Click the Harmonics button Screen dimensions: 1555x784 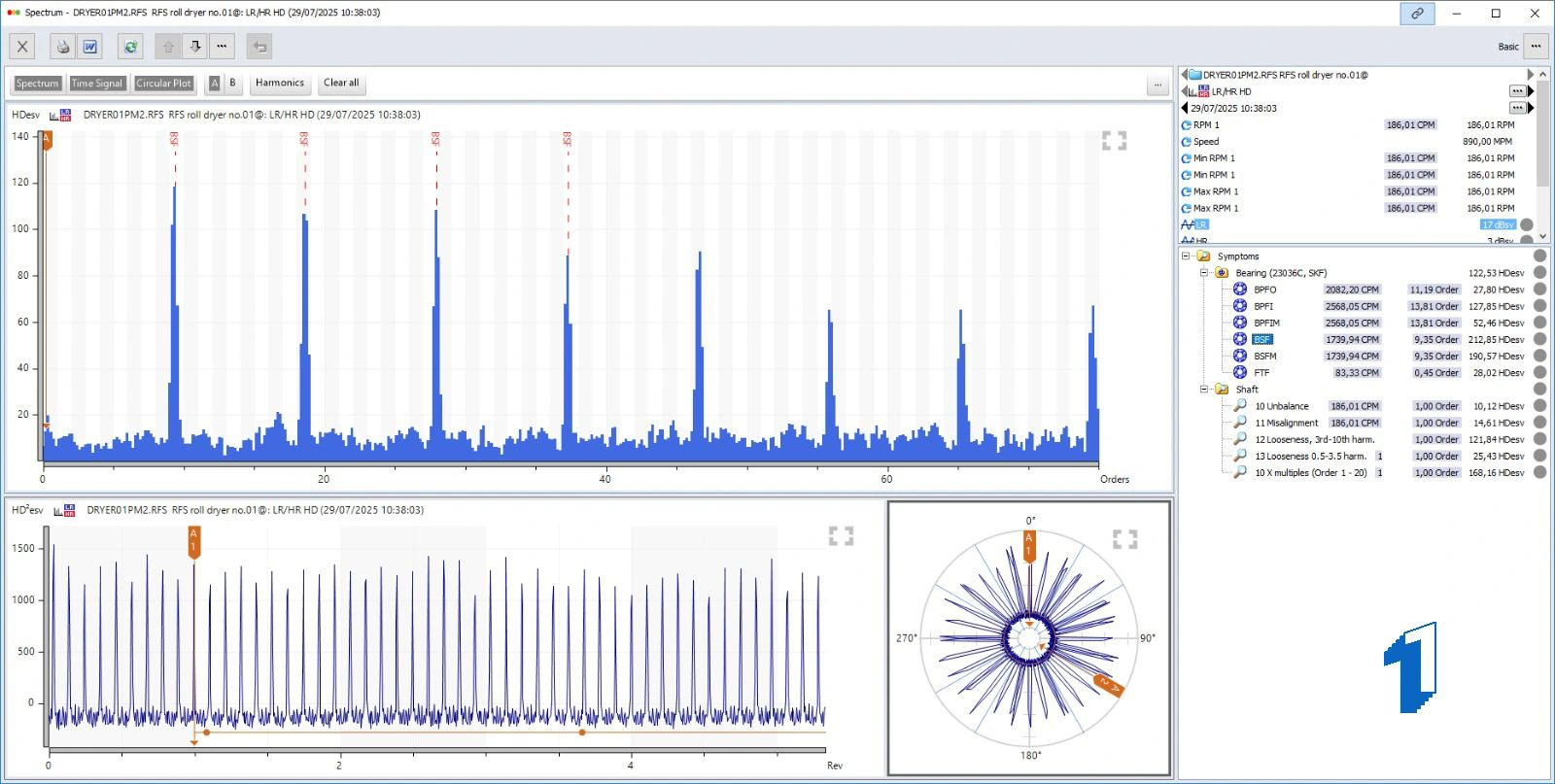click(x=280, y=84)
